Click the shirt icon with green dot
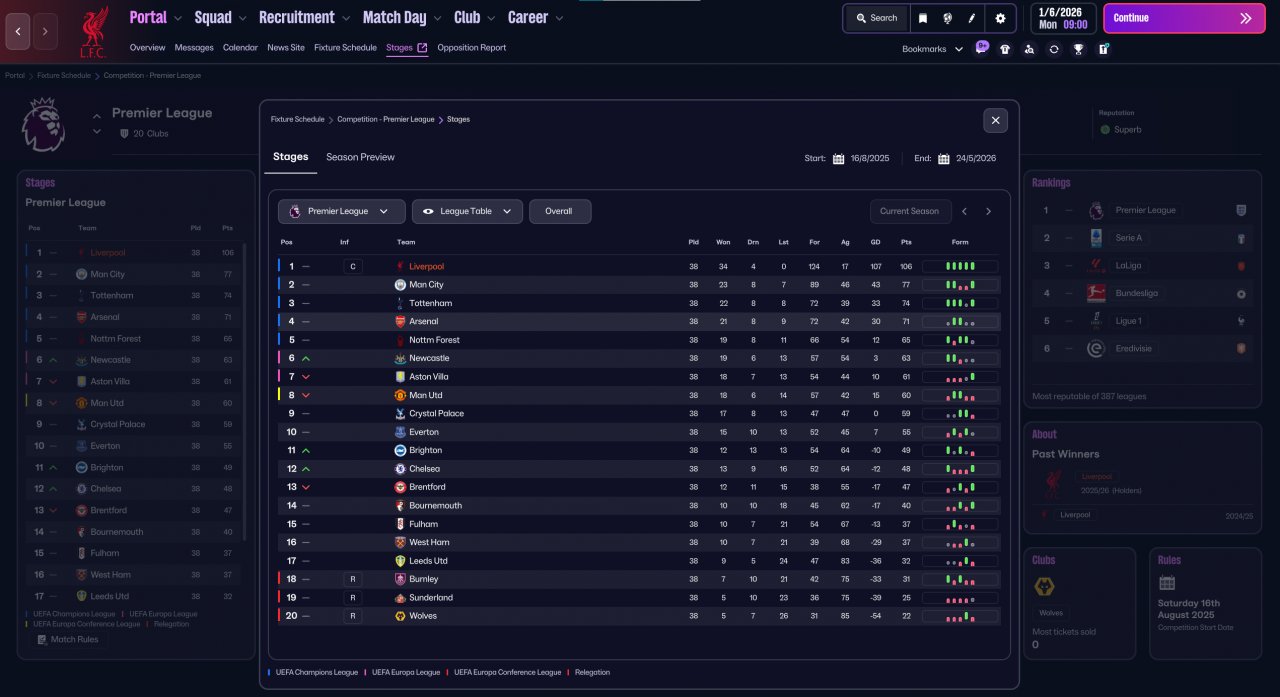This screenshot has height=697, width=1280. (1103, 48)
